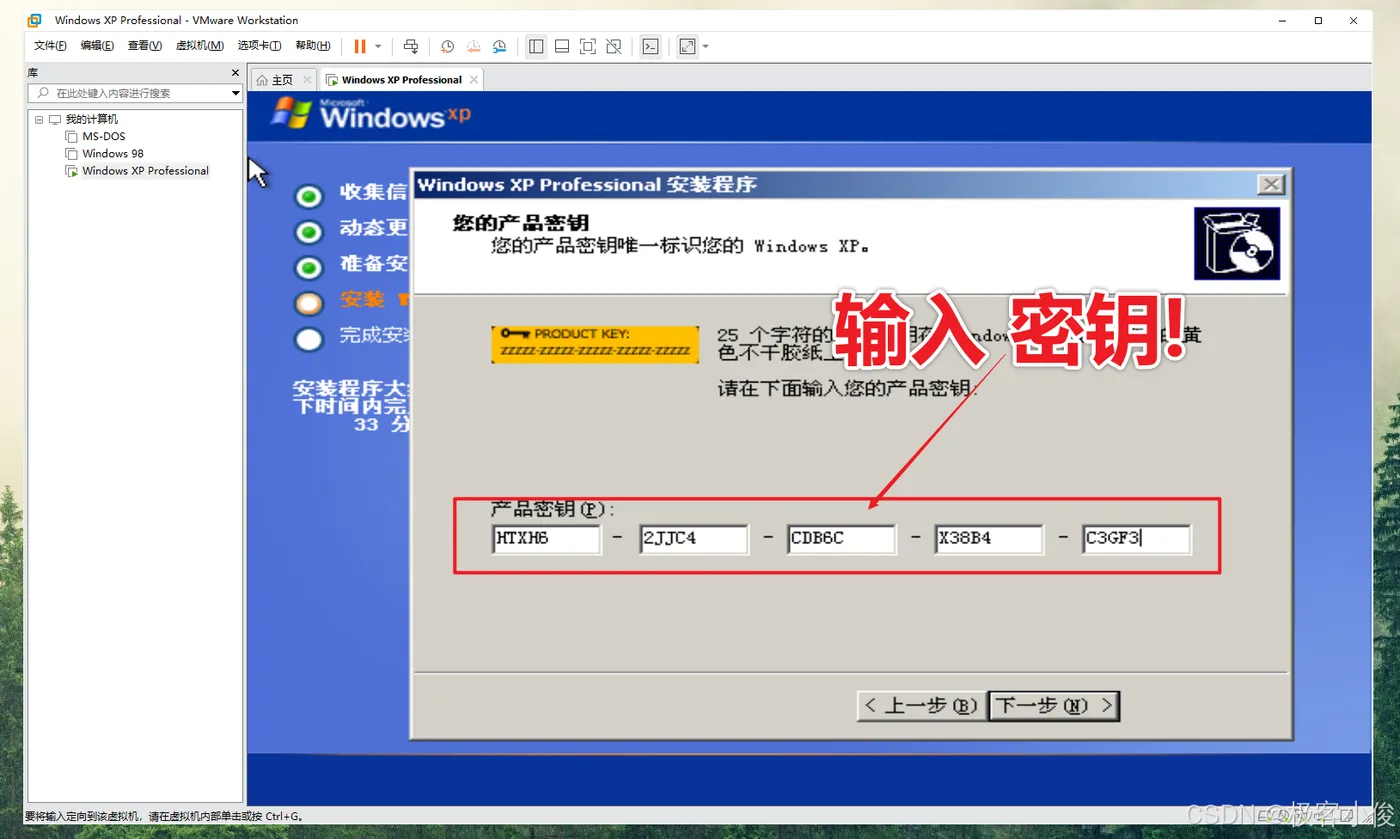Open the dropdown next to the stretch icon
Image resolution: width=1400 pixels, height=839 pixels.
(x=705, y=46)
